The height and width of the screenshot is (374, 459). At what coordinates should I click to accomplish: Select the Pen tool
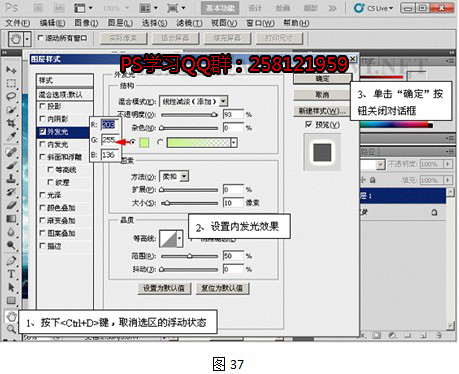click(11, 261)
